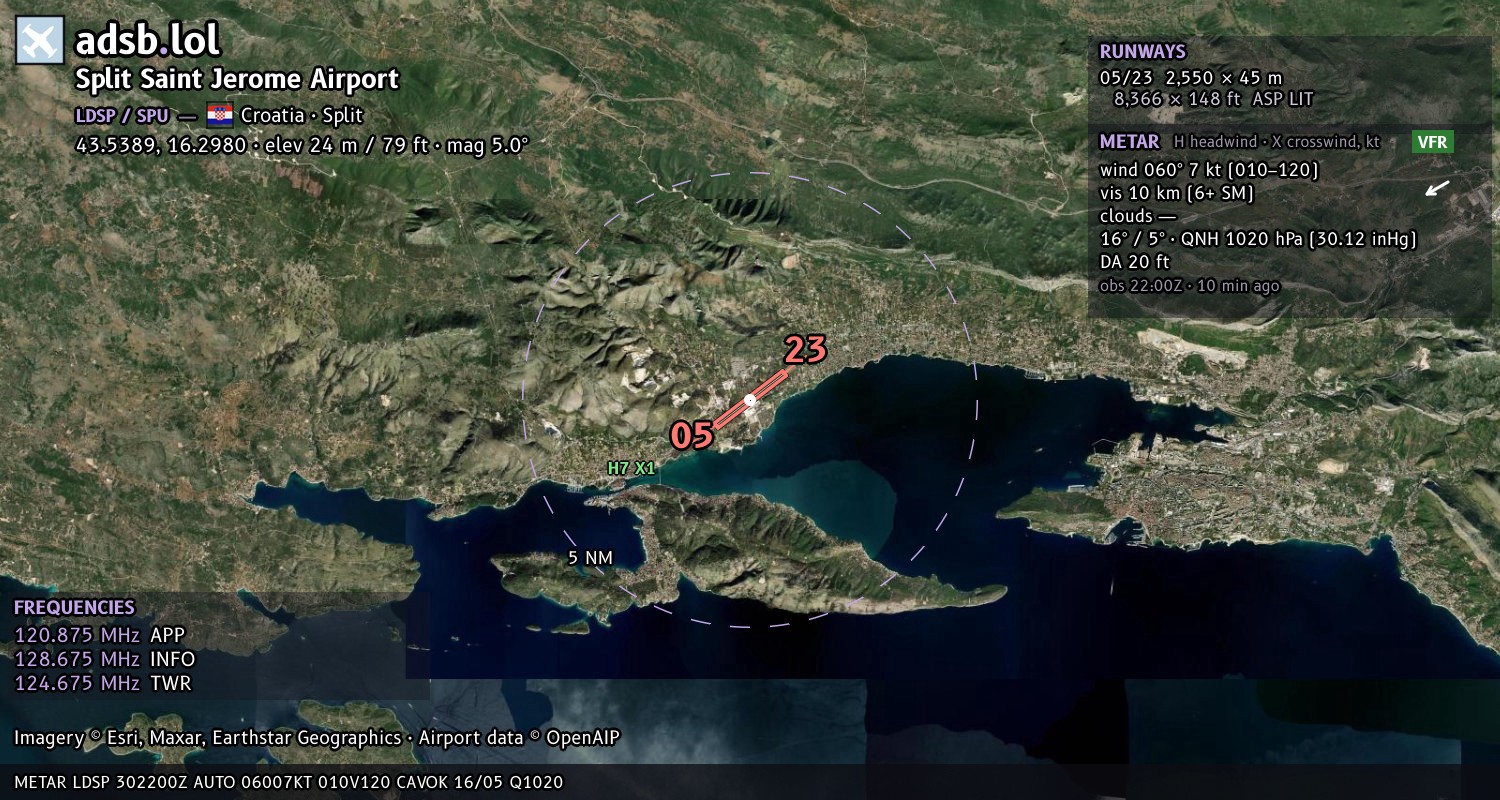
Task: Click the DA 20 ft density altitude value
Action: pos(1134,262)
